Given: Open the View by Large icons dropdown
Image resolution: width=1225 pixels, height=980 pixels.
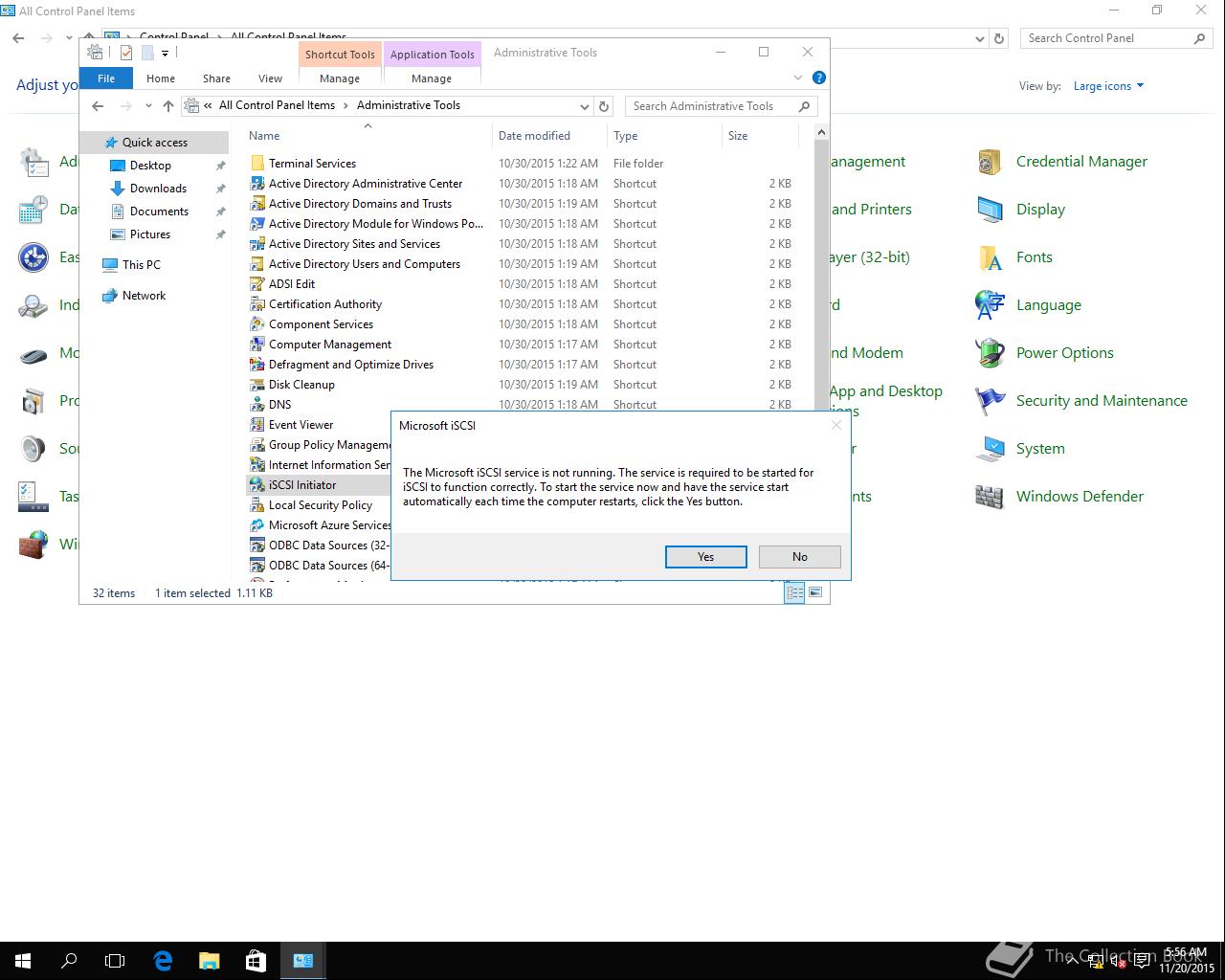Looking at the screenshot, I should coord(1108,86).
